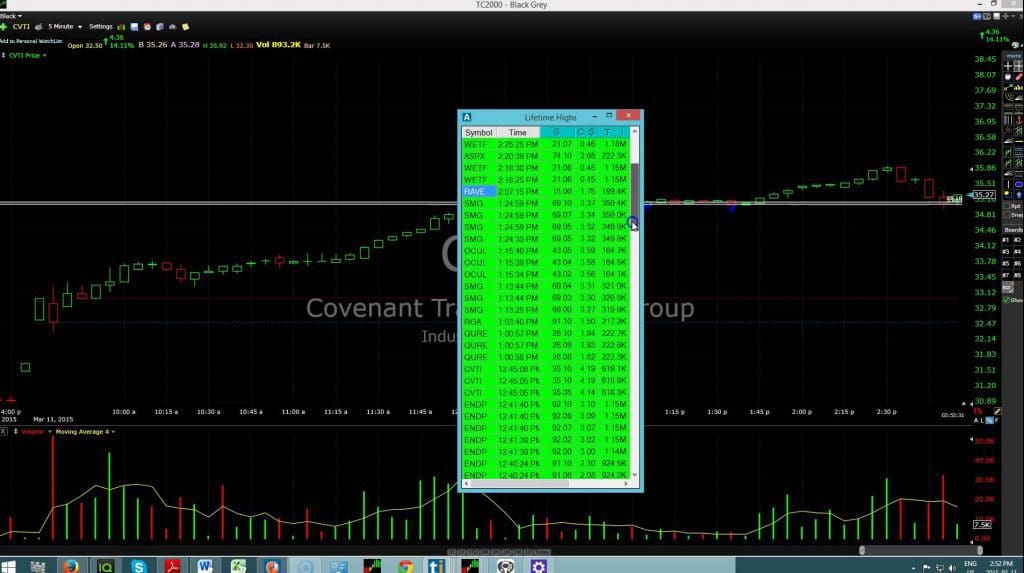Click the CVTI ticker symbol field
Image resolution: width=1024 pixels, height=573 pixels.
click(21, 27)
